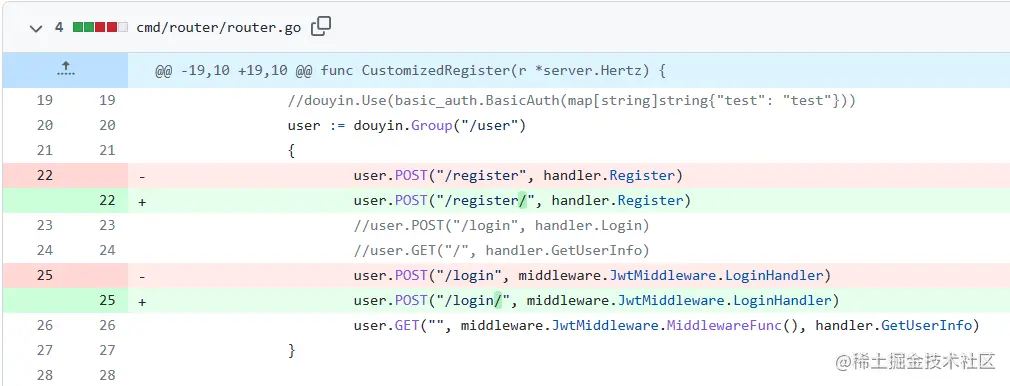Click the user.GET MiddlewareFunc GetUserInfo line

pyautogui.click(x=666, y=326)
